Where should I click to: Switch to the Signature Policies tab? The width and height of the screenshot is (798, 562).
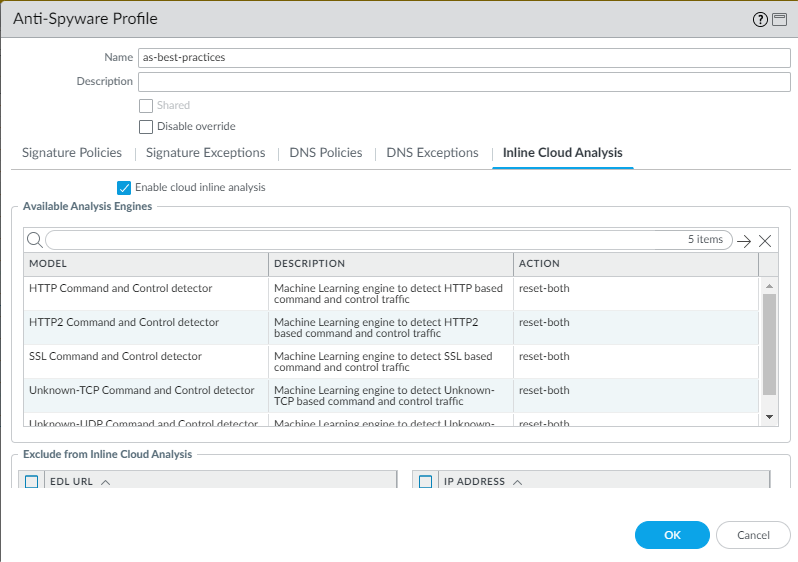(x=72, y=153)
